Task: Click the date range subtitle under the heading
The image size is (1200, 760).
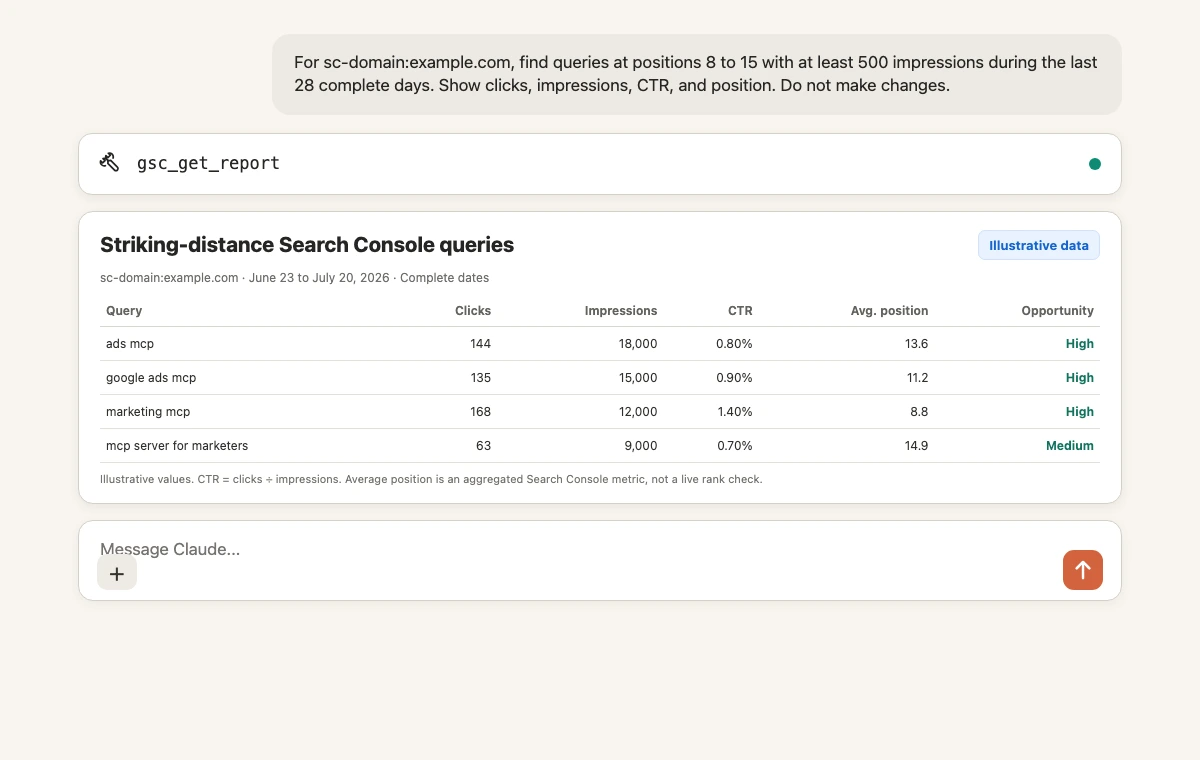Action: tap(295, 278)
